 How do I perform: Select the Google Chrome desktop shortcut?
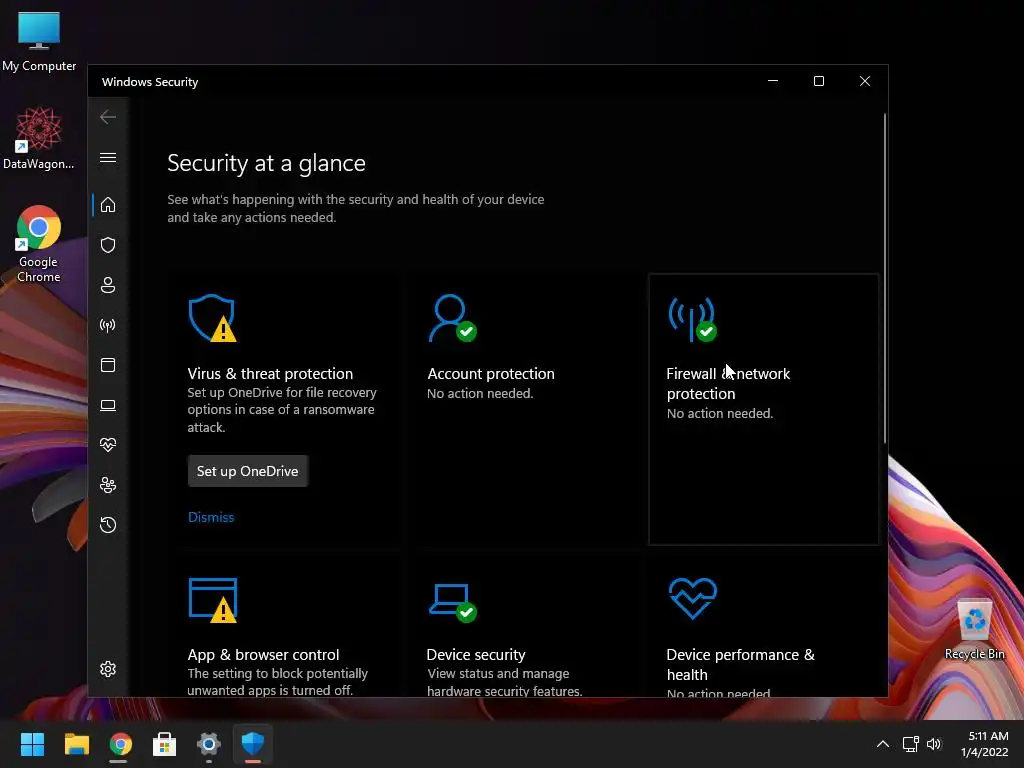tap(39, 244)
